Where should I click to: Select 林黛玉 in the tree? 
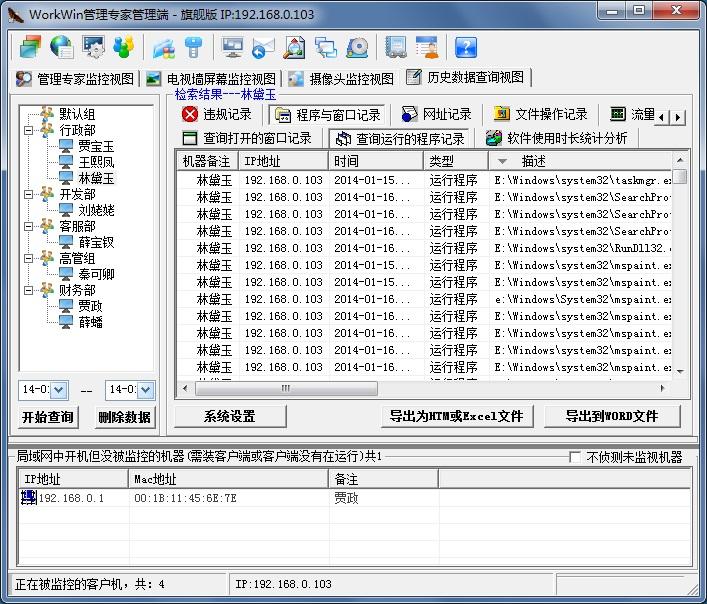point(96,178)
